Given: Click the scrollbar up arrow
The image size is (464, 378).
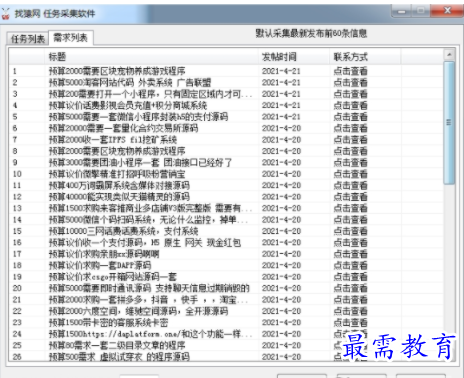Looking at the screenshot, I should 449,54.
